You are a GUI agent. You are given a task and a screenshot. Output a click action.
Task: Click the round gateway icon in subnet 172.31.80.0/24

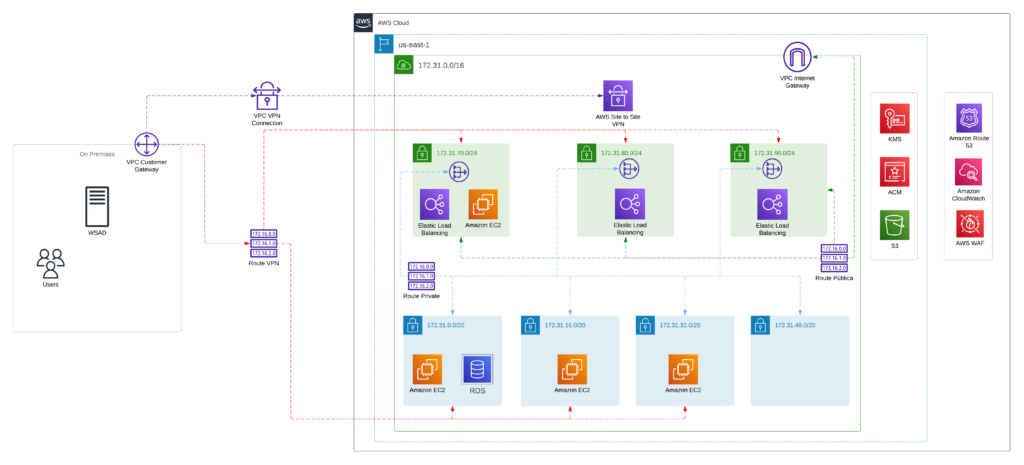(630, 169)
